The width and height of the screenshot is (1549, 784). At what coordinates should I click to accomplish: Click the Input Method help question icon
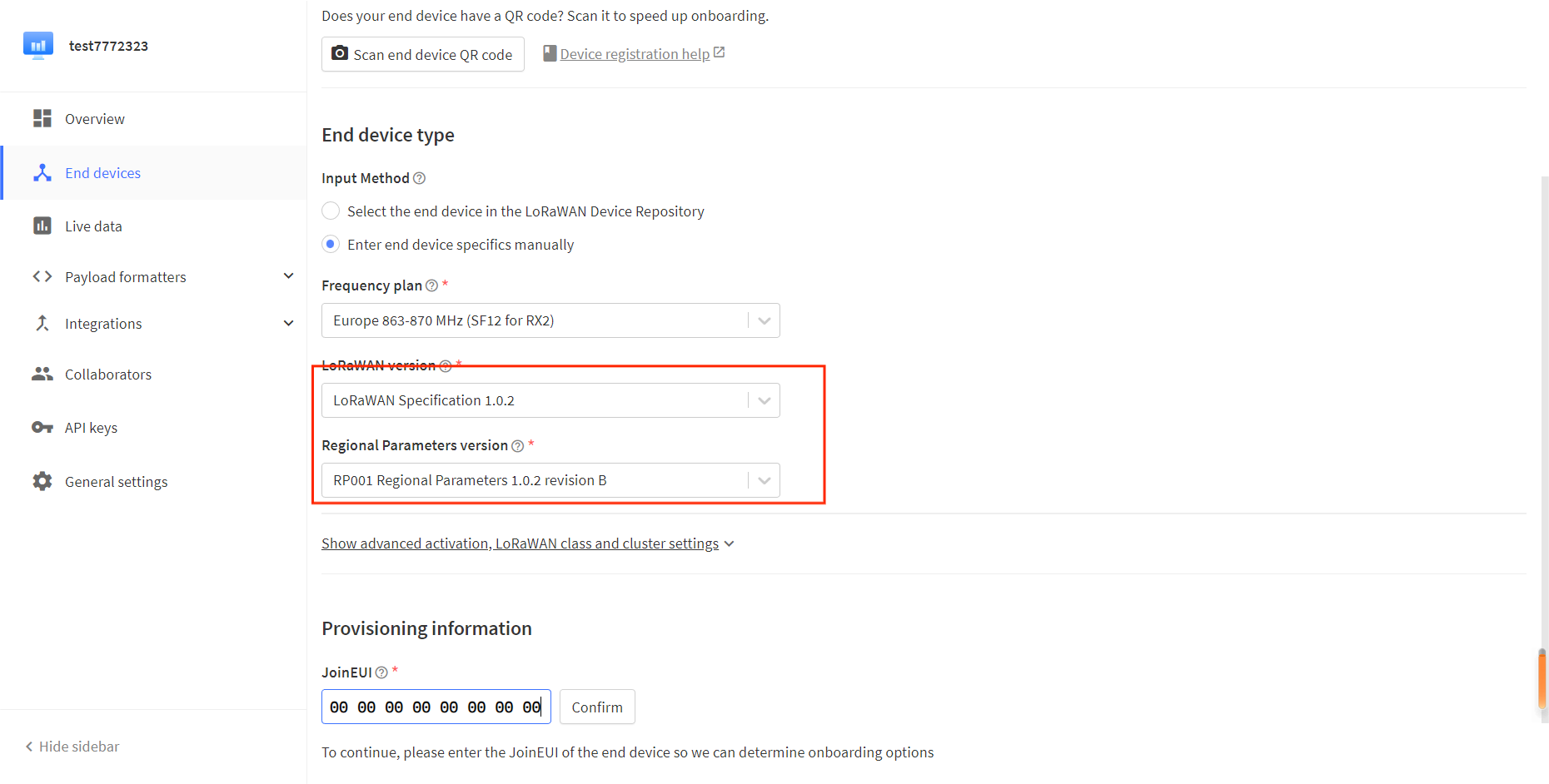420,178
